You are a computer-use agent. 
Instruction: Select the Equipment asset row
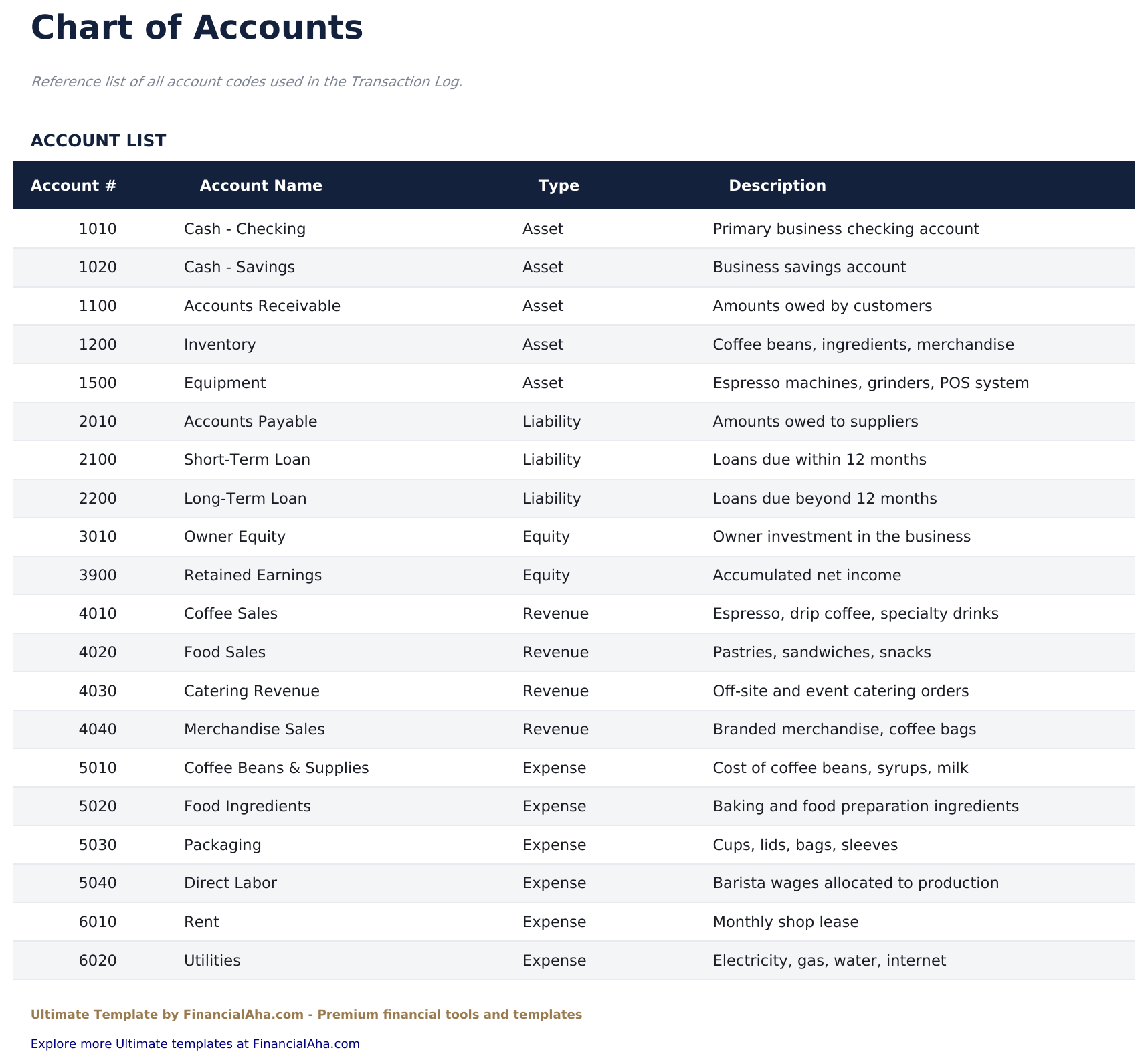224,383
